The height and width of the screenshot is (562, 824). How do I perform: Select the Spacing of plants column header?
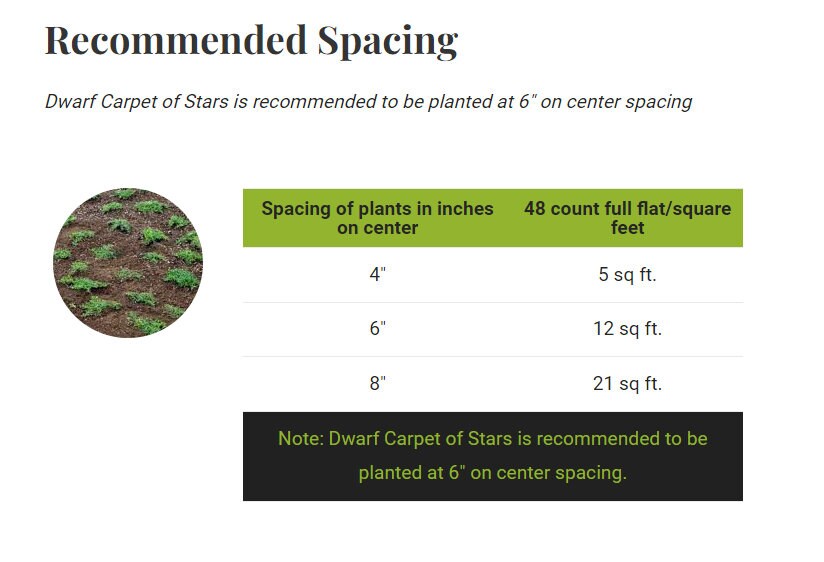(x=377, y=218)
